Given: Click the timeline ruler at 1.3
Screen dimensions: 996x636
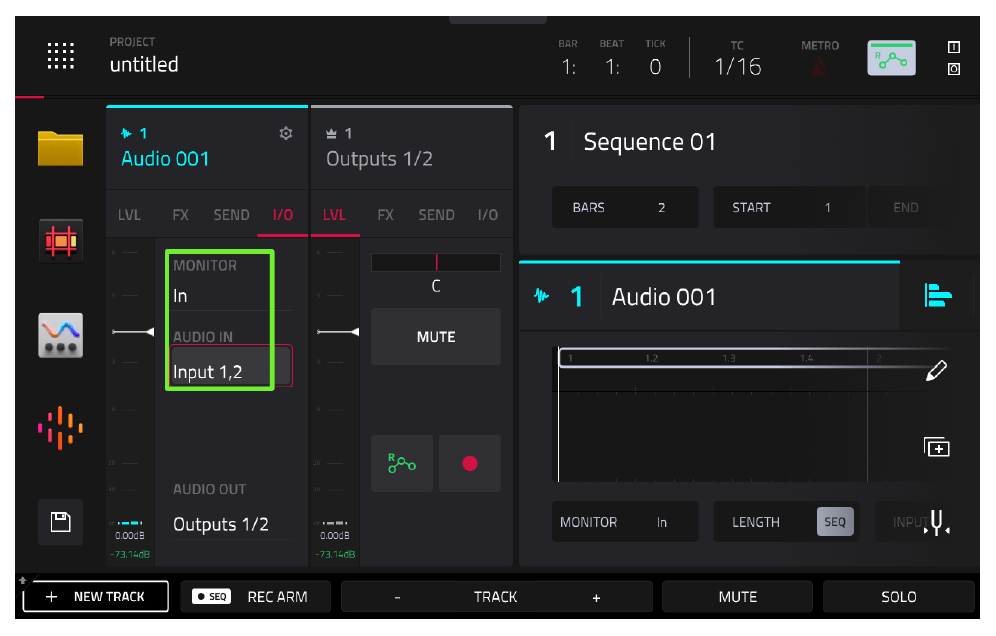Looking at the screenshot, I should point(729,358).
